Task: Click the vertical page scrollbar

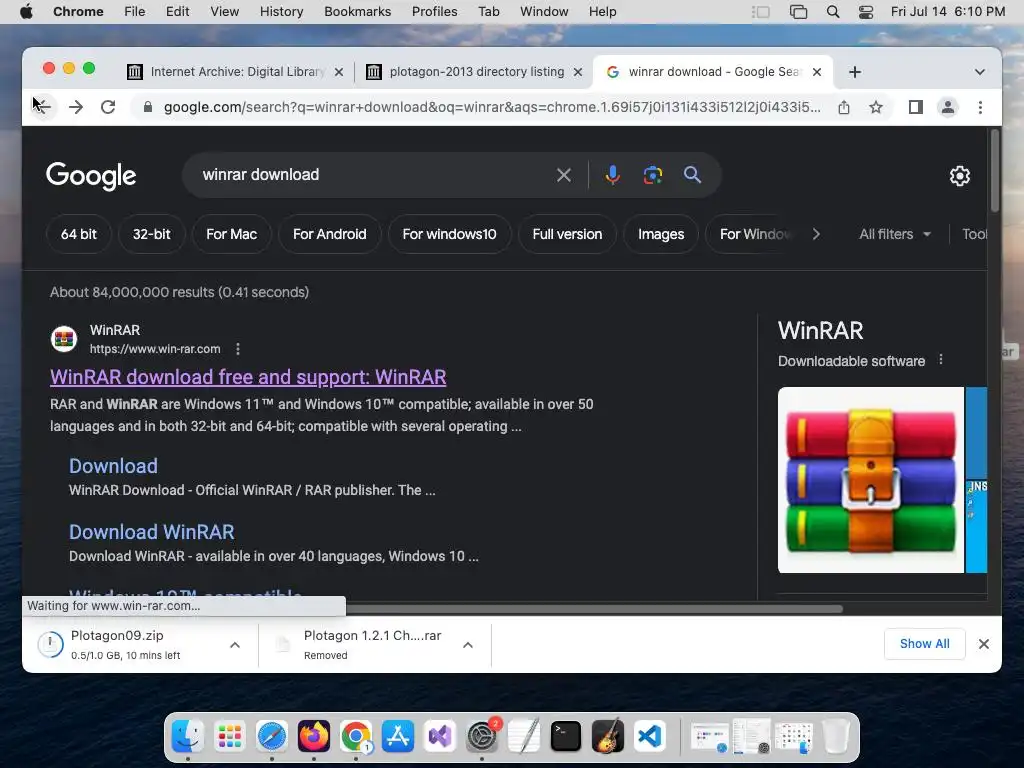Action: point(995,171)
